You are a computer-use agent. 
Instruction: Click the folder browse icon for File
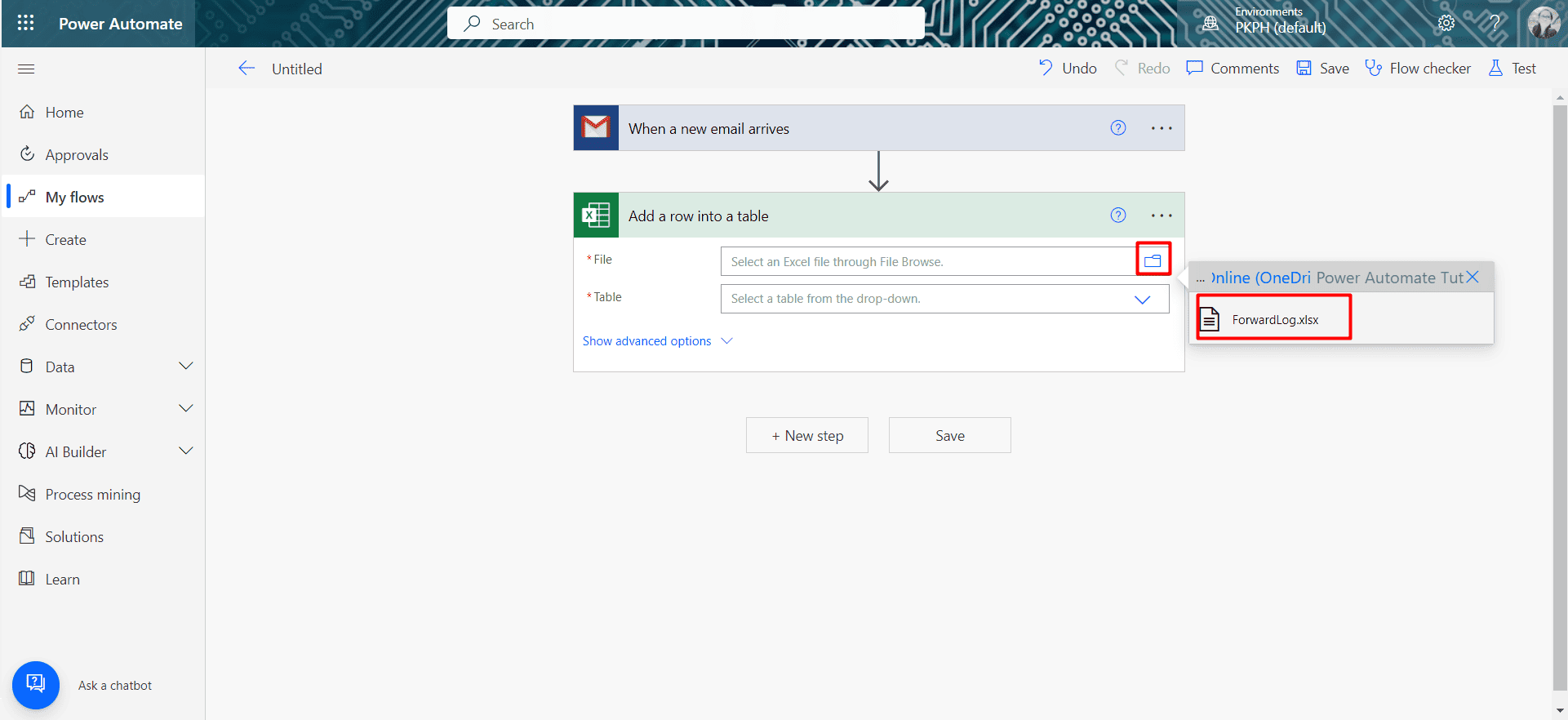[x=1153, y=260]
